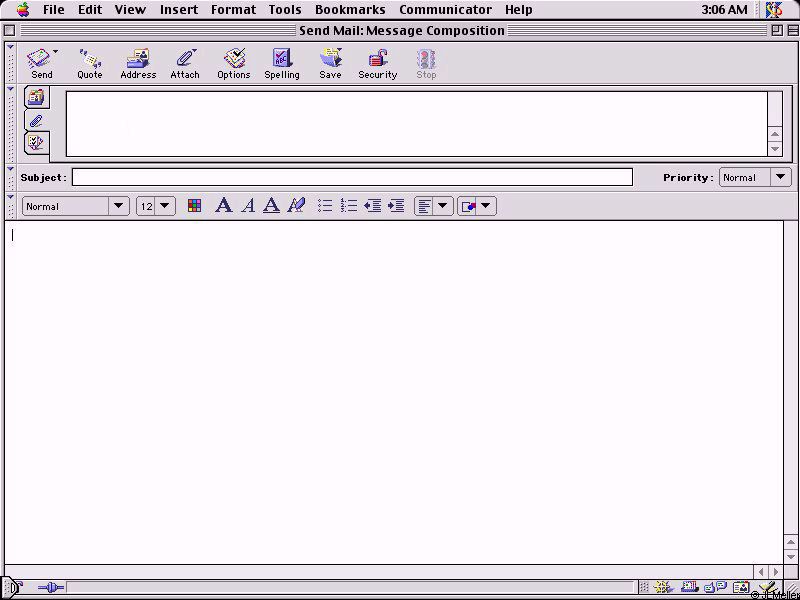Open the Address book picker
The height and width of the screenshot is (600, 800).
138,64
